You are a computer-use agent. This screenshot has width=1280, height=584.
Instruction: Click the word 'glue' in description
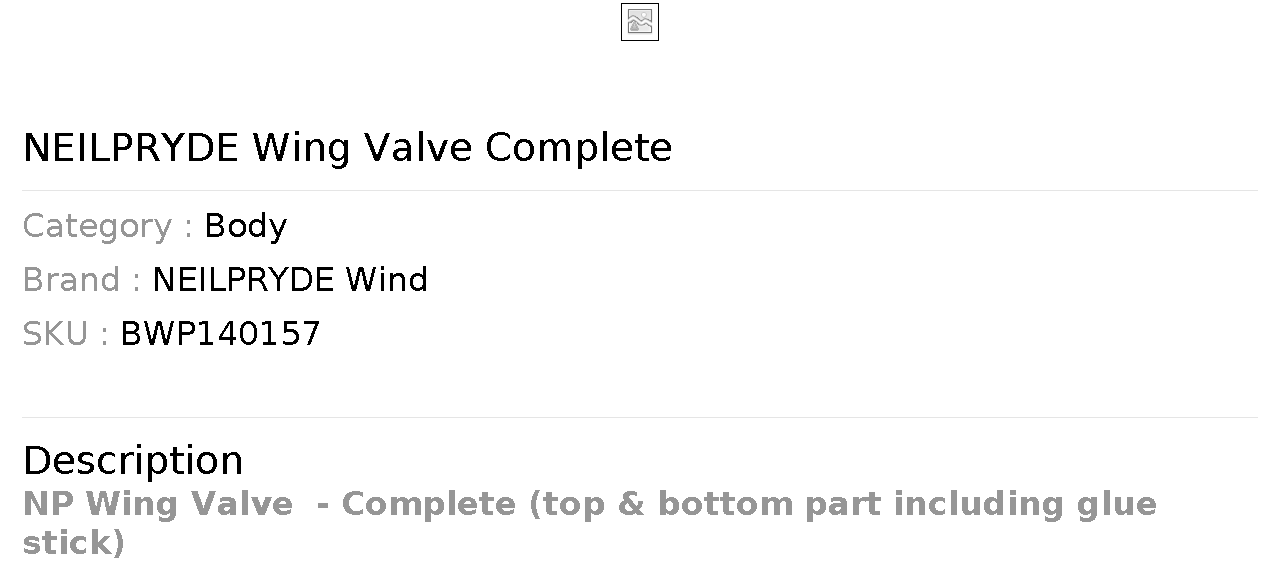tap(1116, 504)
